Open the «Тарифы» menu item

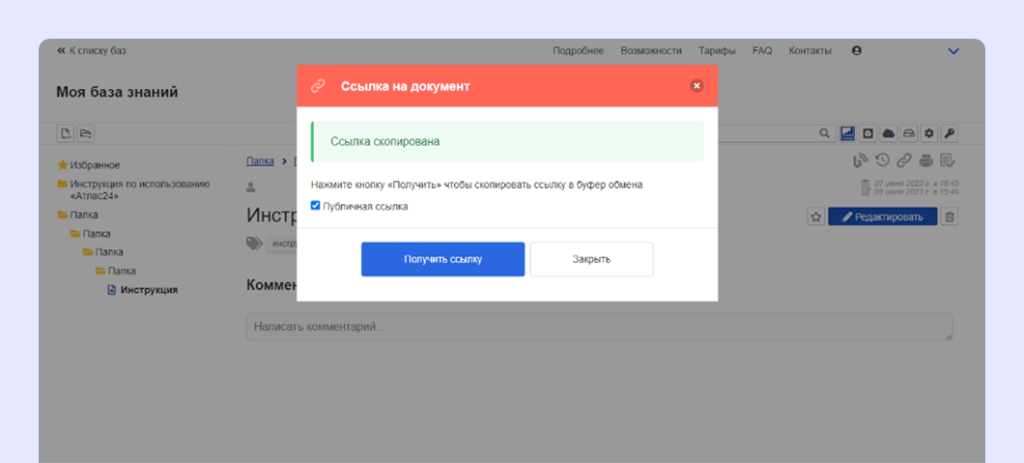[x=717, y=51]
